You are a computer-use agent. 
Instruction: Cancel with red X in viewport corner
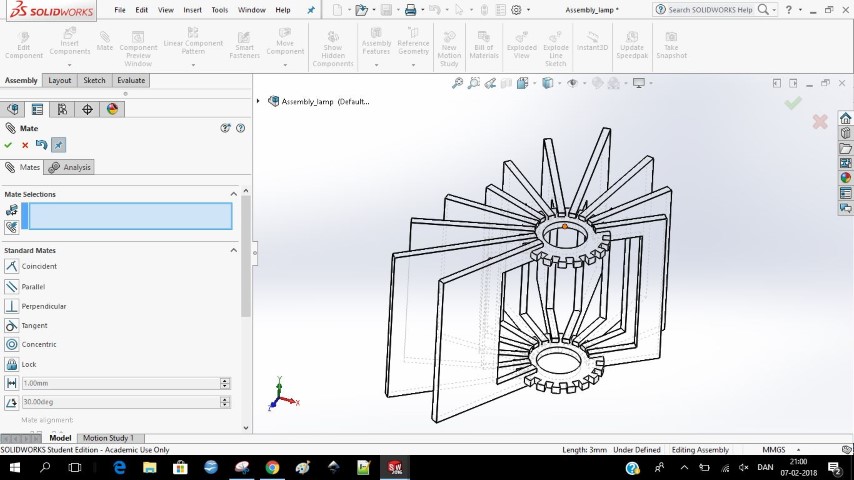pos(820,121)
